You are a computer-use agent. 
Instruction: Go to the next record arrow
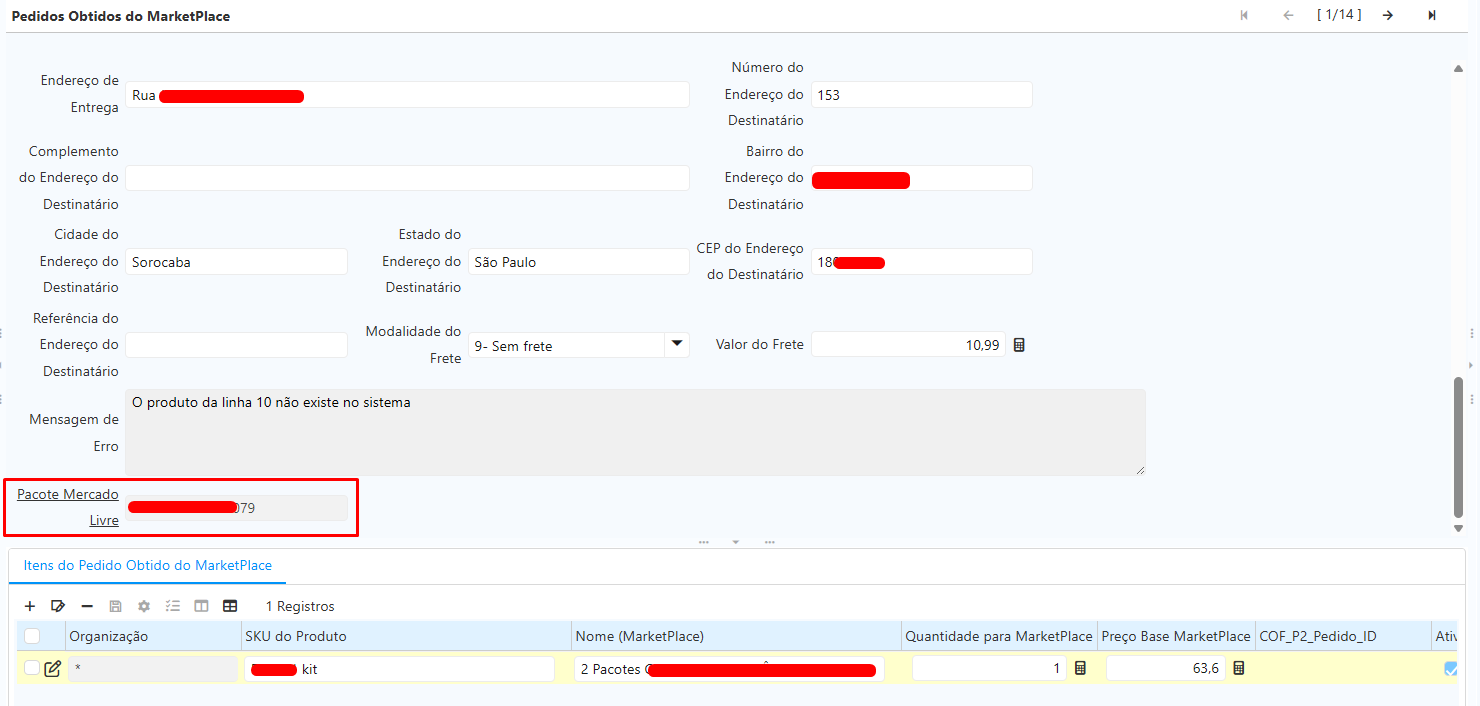click(1388, 15)
